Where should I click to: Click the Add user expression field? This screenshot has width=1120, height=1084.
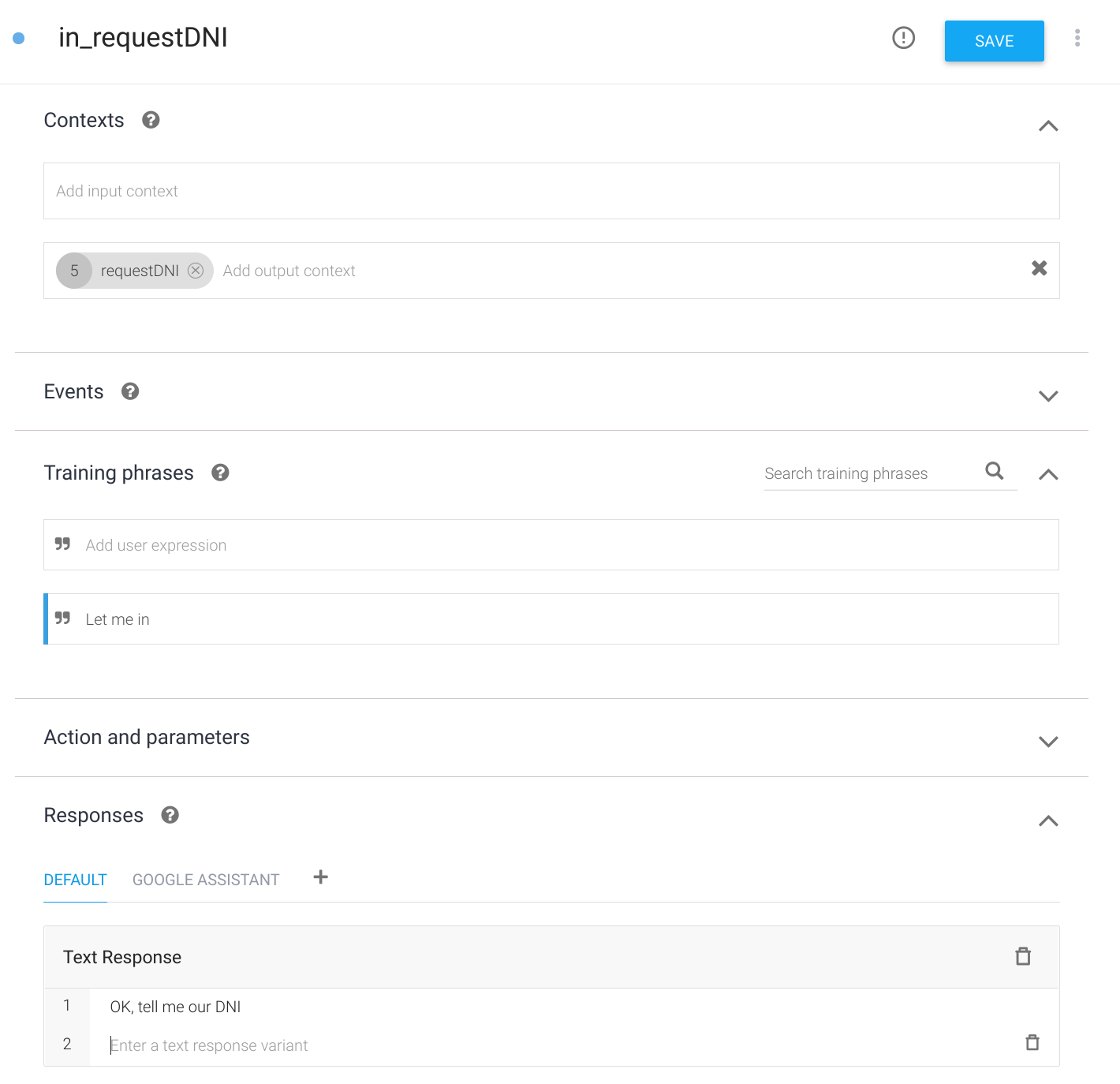point(551,545)
